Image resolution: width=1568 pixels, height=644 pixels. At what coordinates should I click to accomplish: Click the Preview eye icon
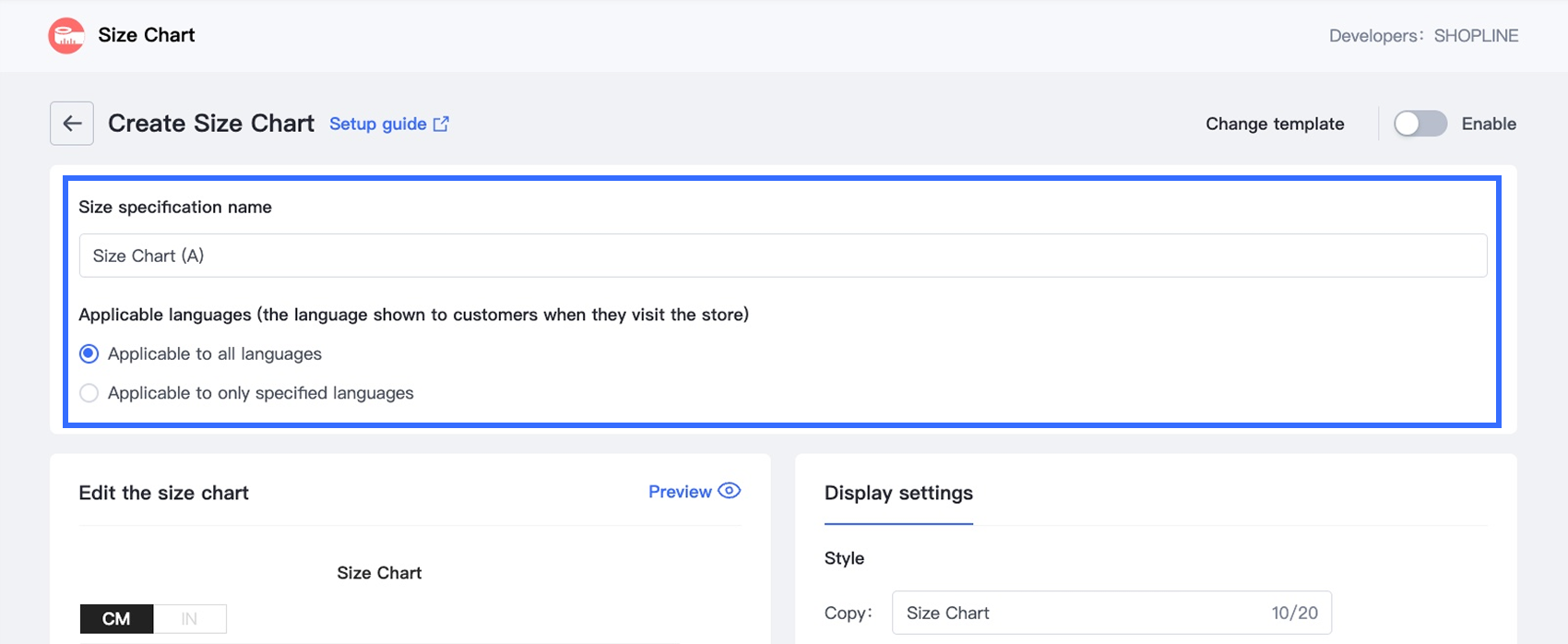pos(730,491)
